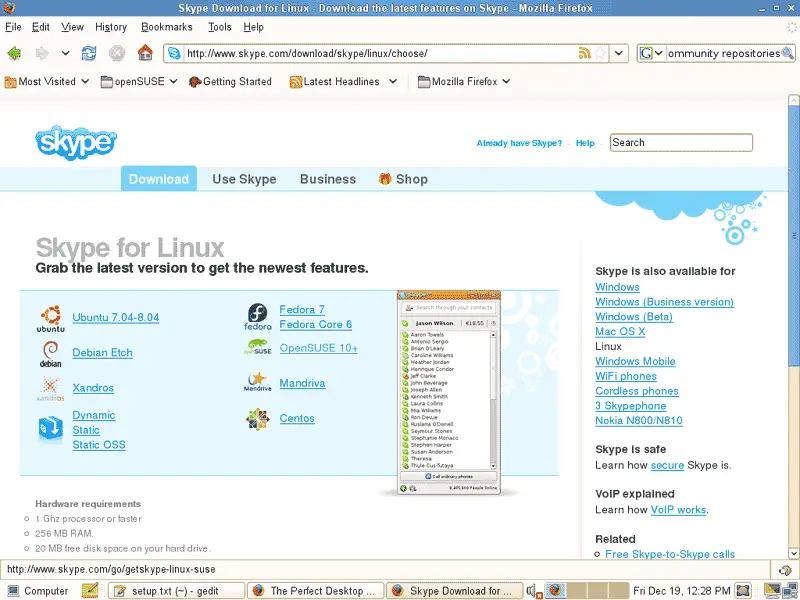800x600 pixels.
Task: Click the Skype site icon in address bar
Action: pyautogui.click(x=174, y=53)
